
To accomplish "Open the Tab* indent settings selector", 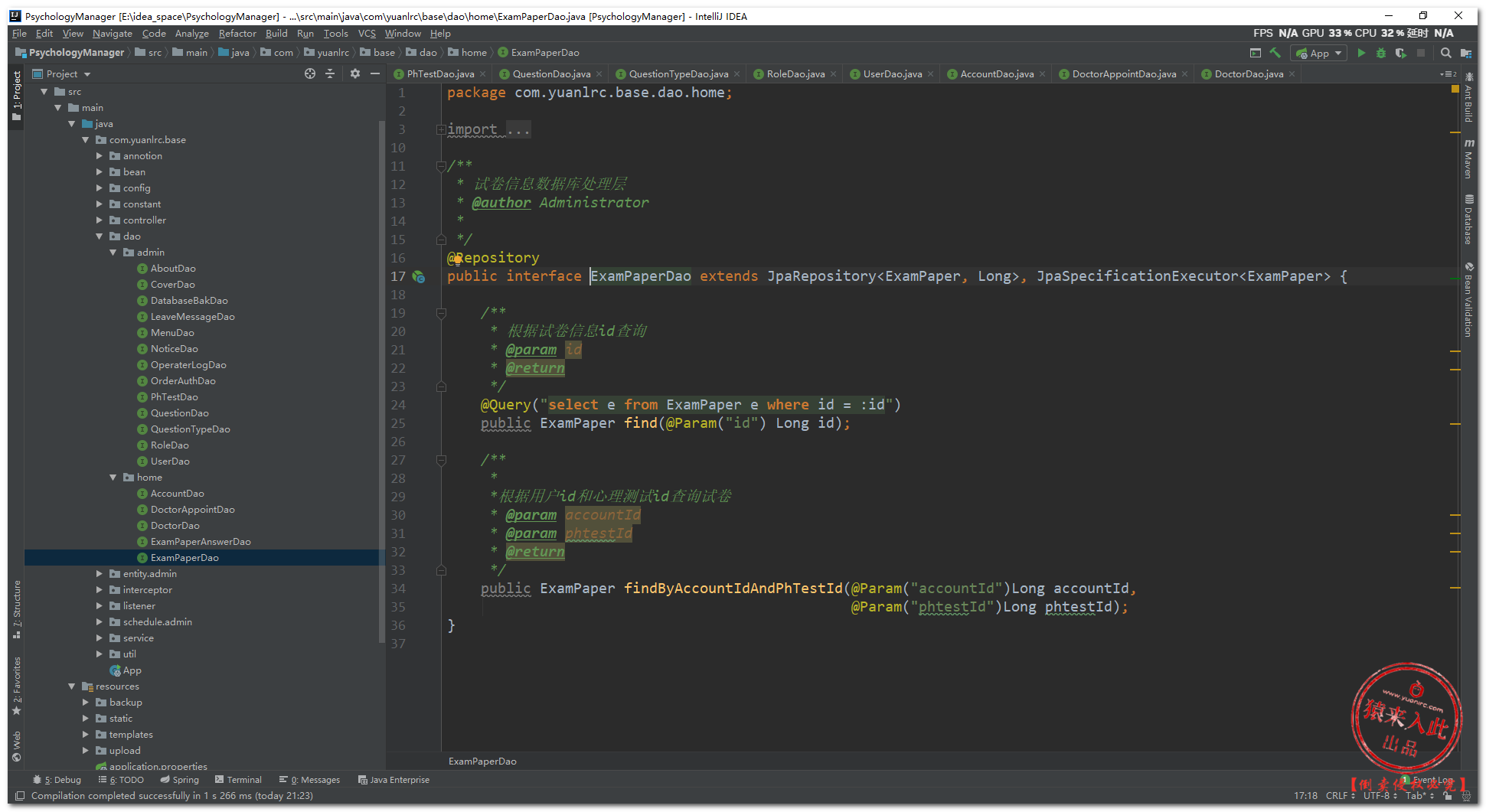I will pos(1420,796).
